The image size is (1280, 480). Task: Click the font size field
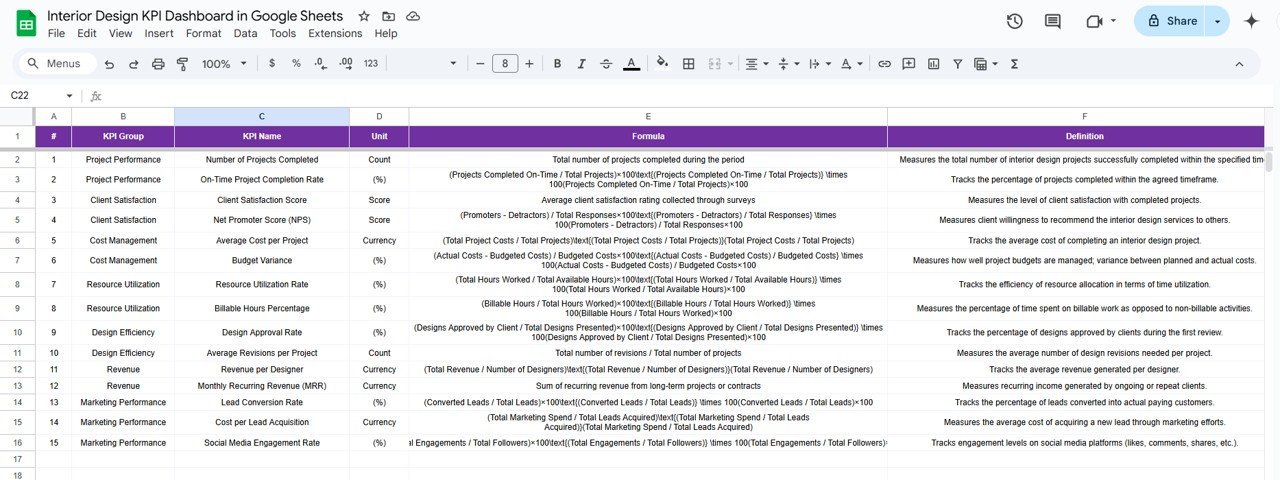click(505, 64)
